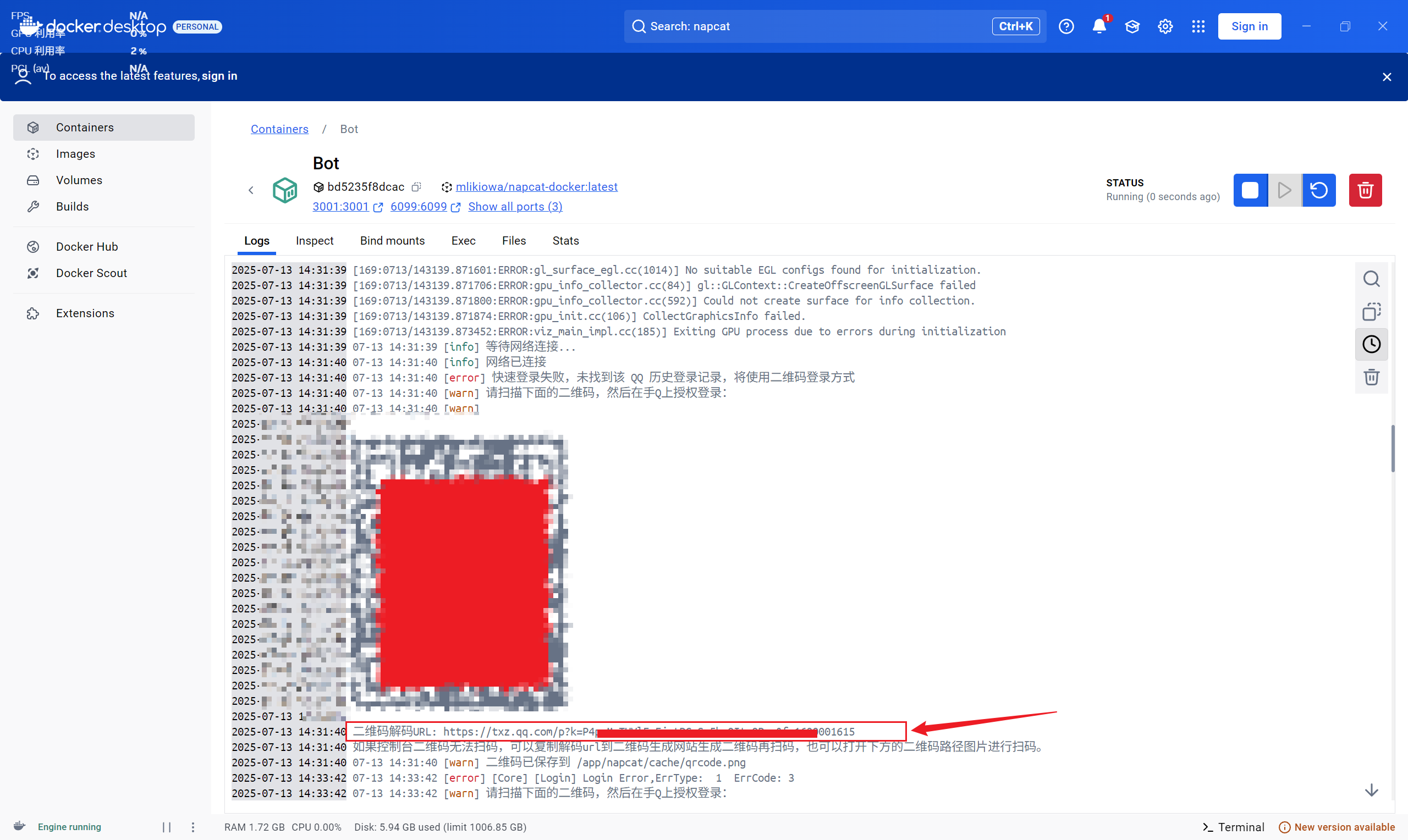1408x840 pixels.
Task: Clear the container logs
Action: click(1371, 377)
